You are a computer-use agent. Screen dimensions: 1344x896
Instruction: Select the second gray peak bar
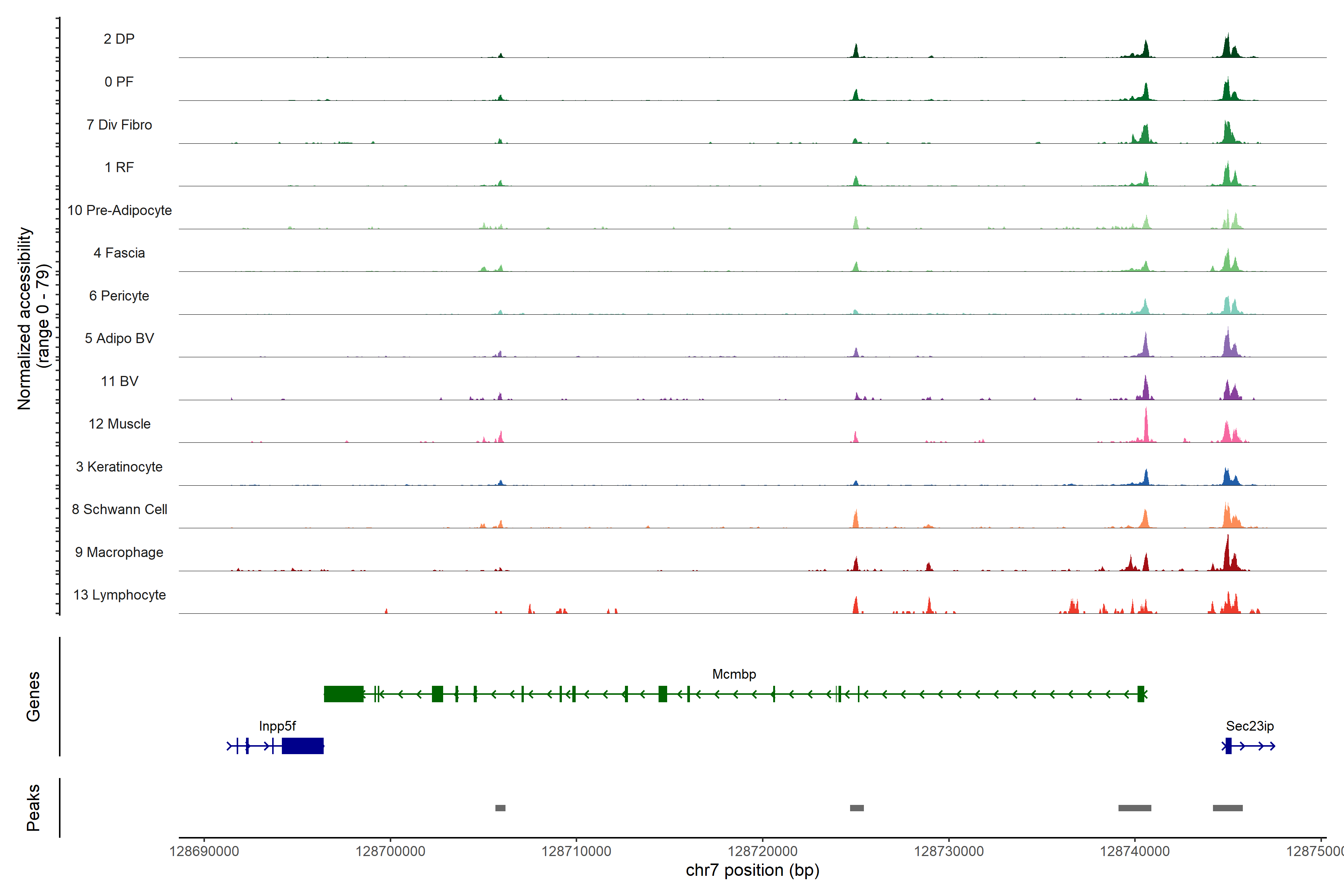(x=856, y=808)
